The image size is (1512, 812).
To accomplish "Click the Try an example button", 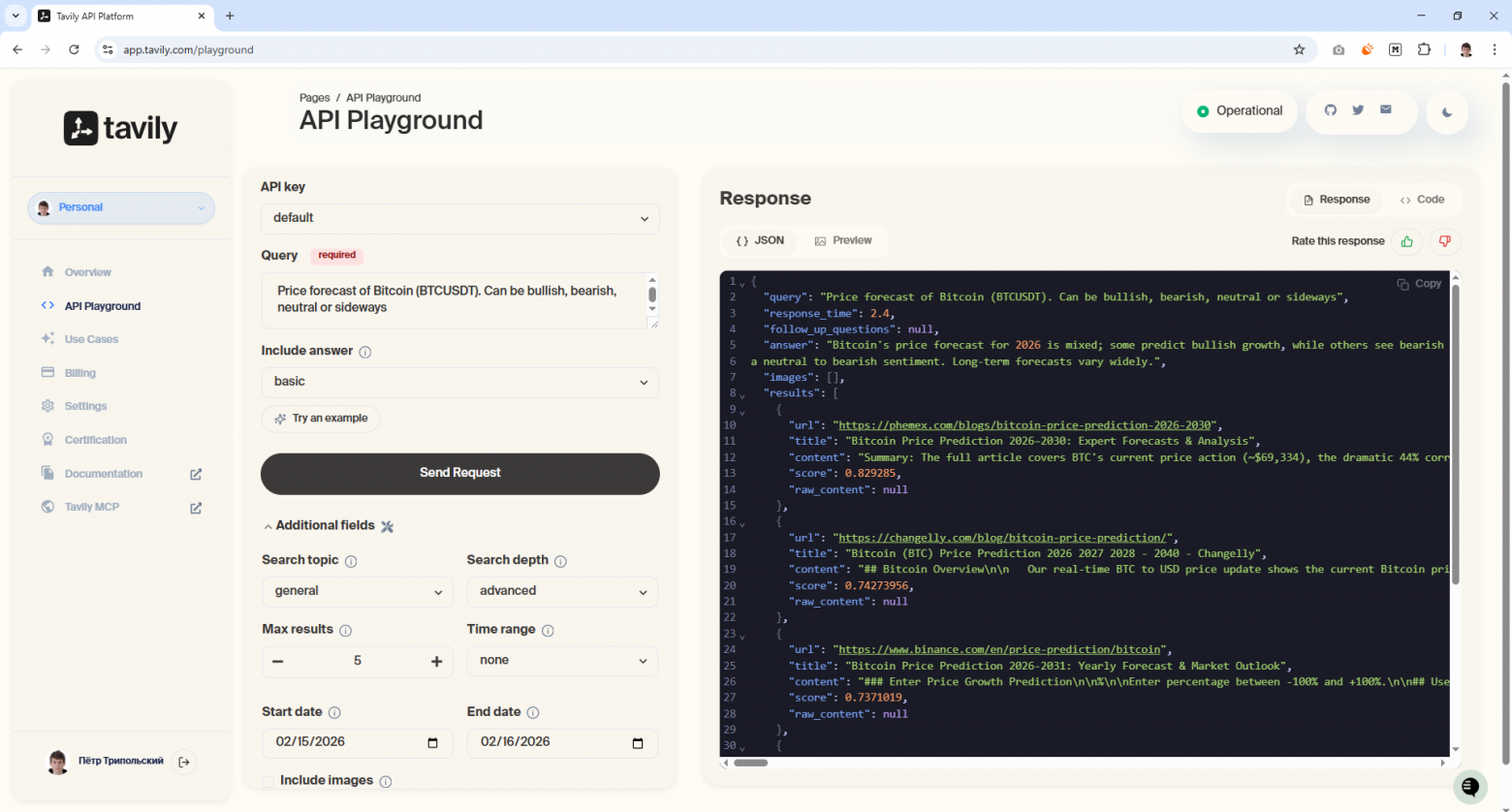I will tap(321, 419).
